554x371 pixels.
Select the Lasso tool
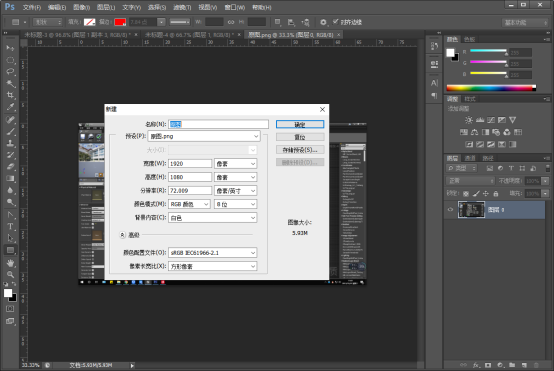[x=10, y=72]
